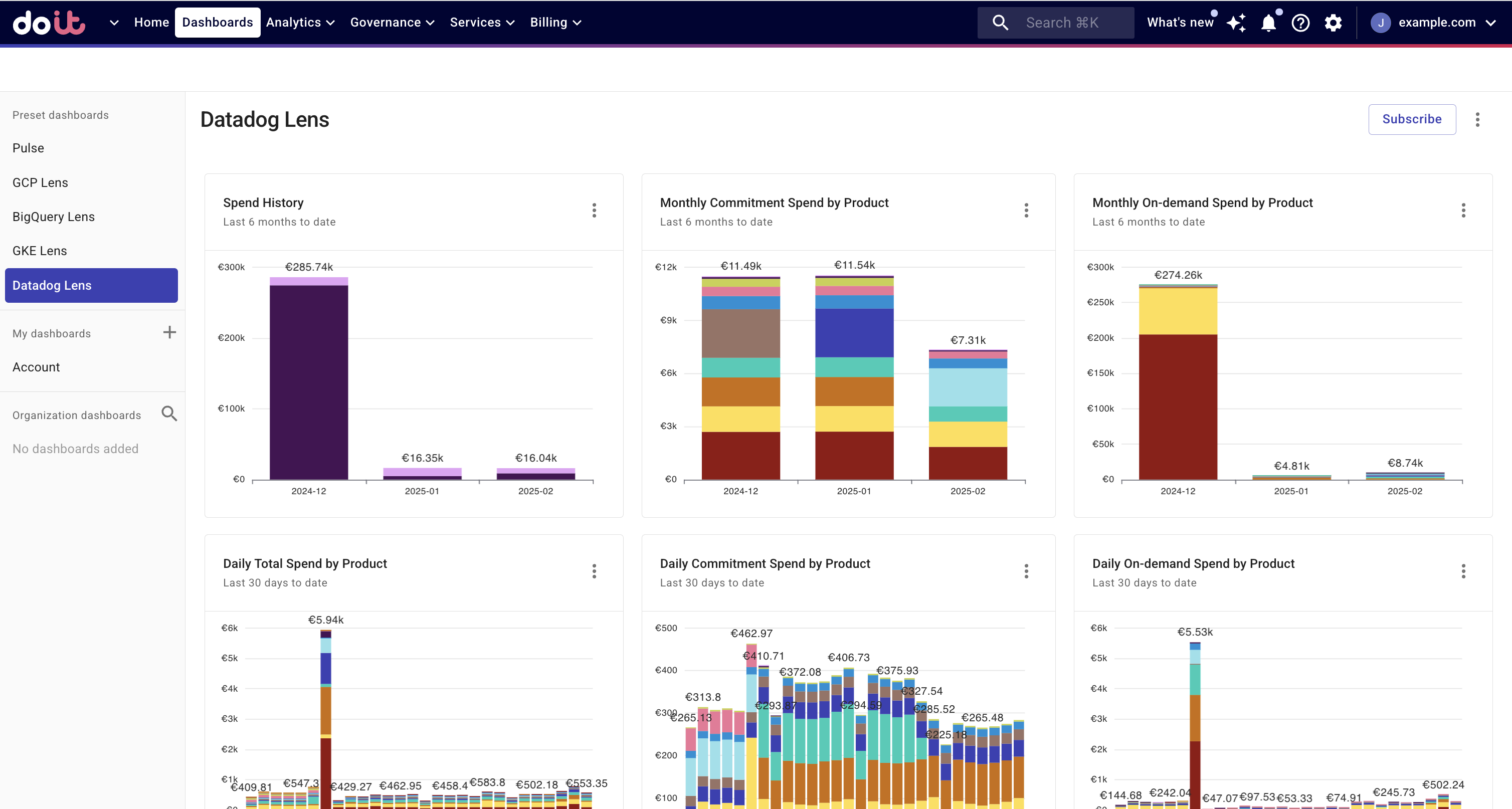1512x809 pixels.
Task: Expand the Billing menu
Action: tap(555, 22)
